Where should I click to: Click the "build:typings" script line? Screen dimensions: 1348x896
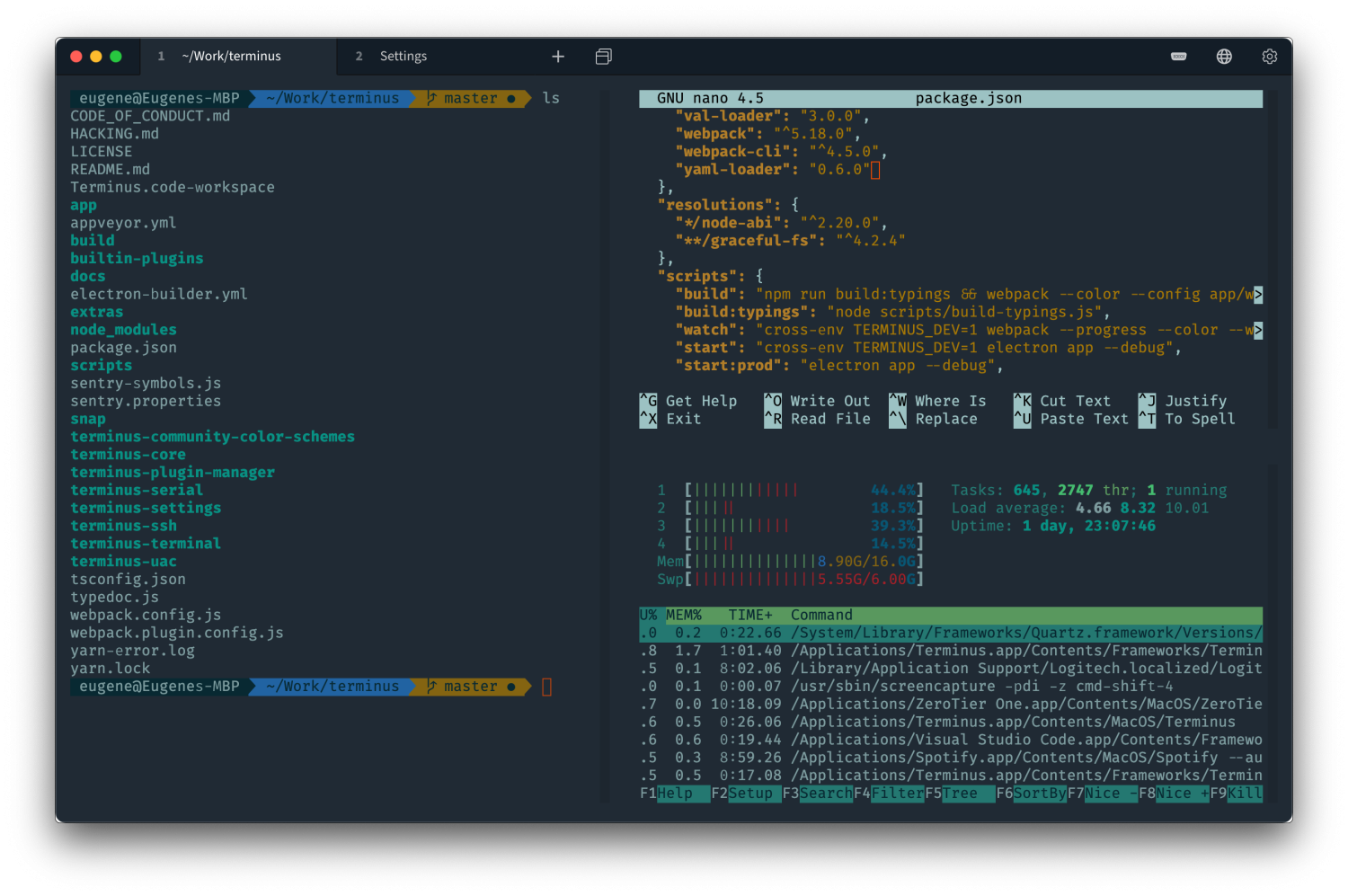click(892, 313)
